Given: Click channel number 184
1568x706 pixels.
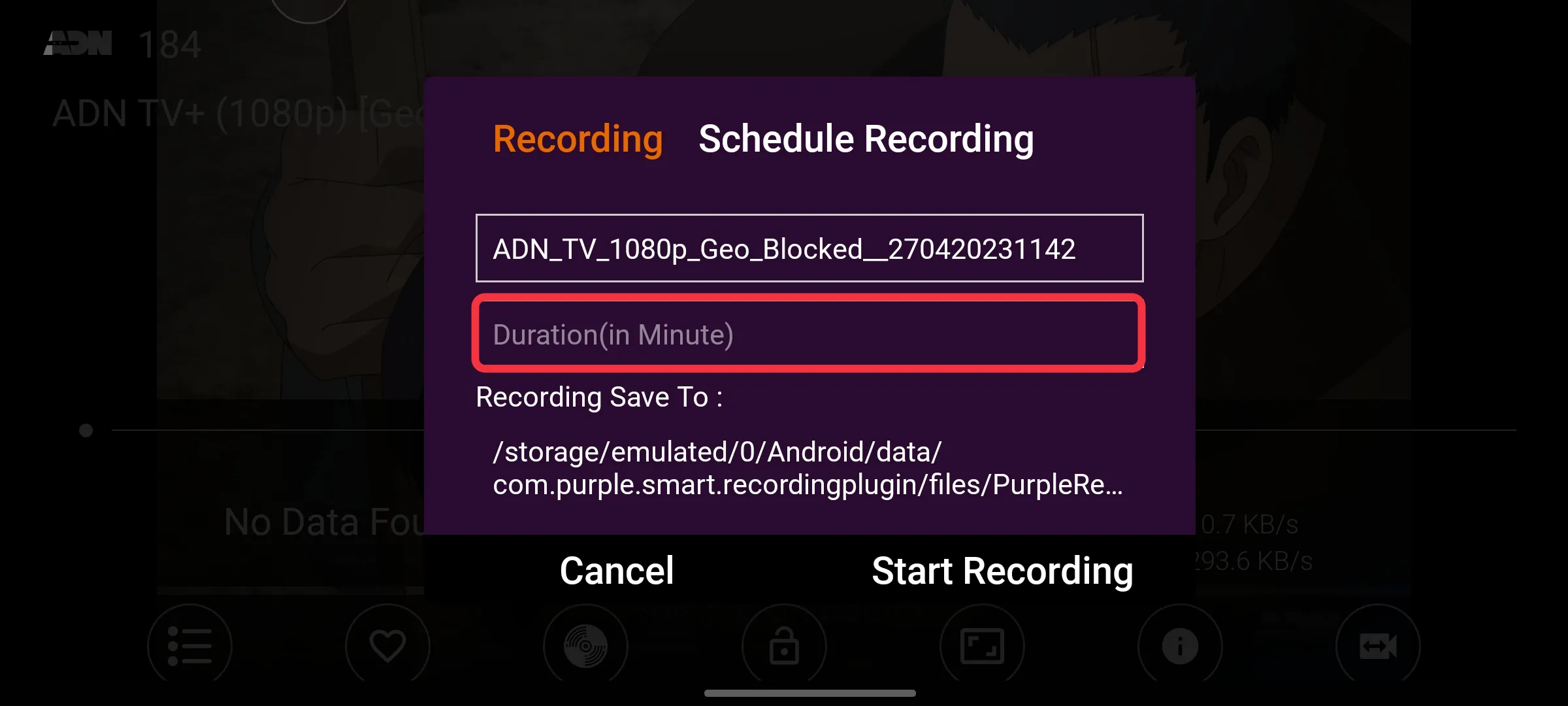Looking at the screenshot, I should (170, 44).
